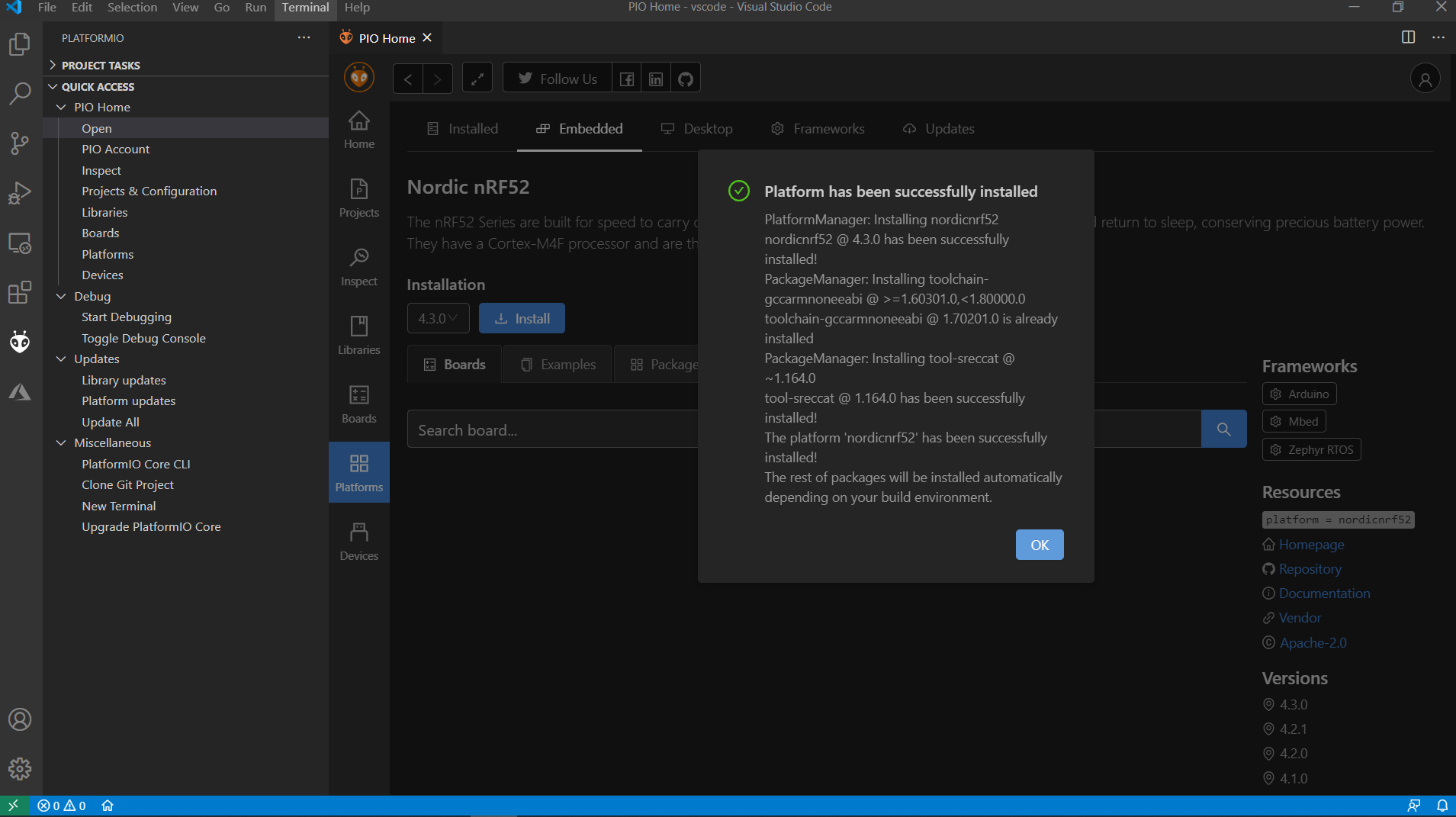
Task: Click the PIO account profile icon
Action: pyautogui.click(x=1424, y=79)
